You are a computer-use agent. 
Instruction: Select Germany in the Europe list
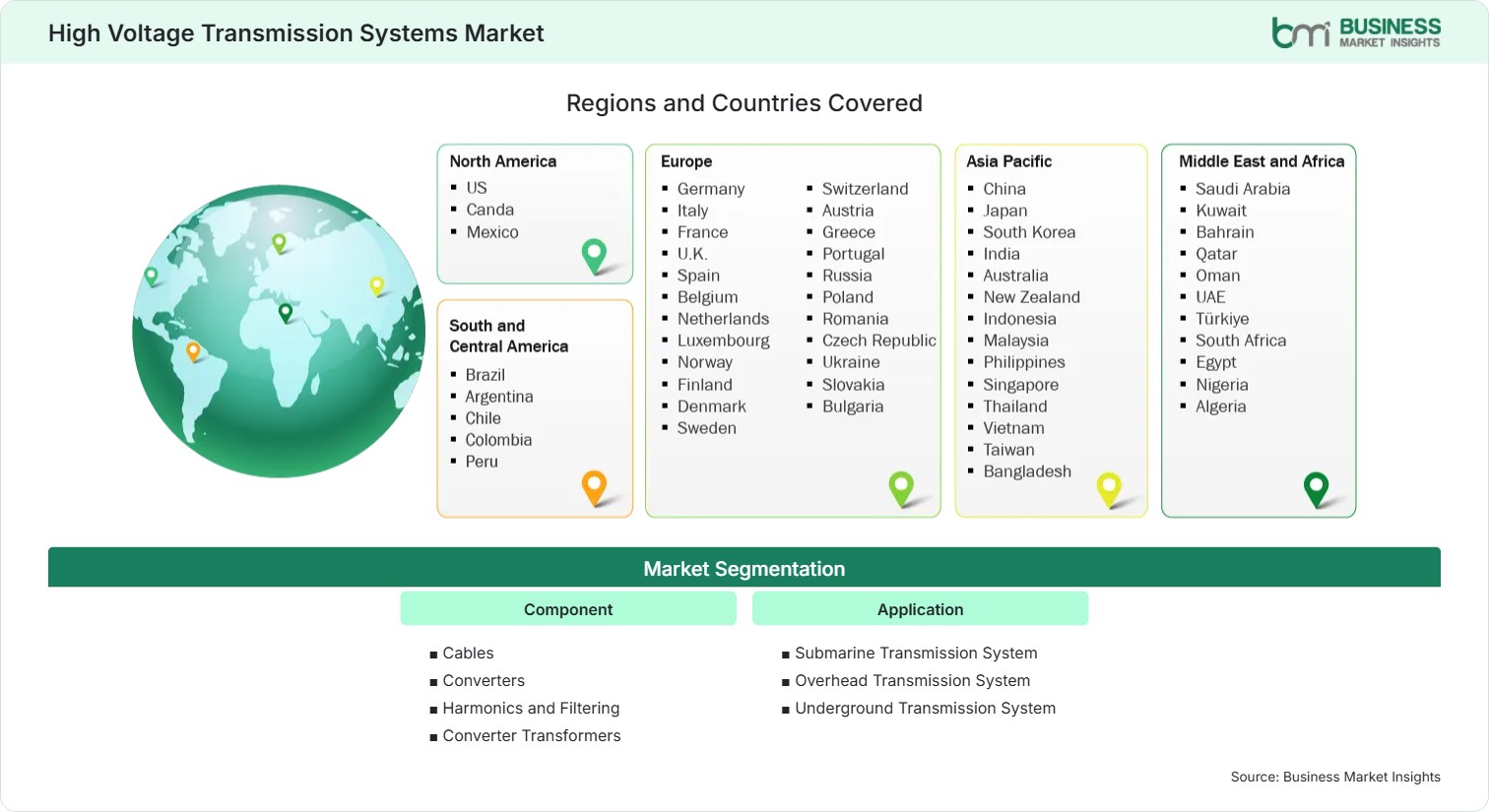pos(711,189)
